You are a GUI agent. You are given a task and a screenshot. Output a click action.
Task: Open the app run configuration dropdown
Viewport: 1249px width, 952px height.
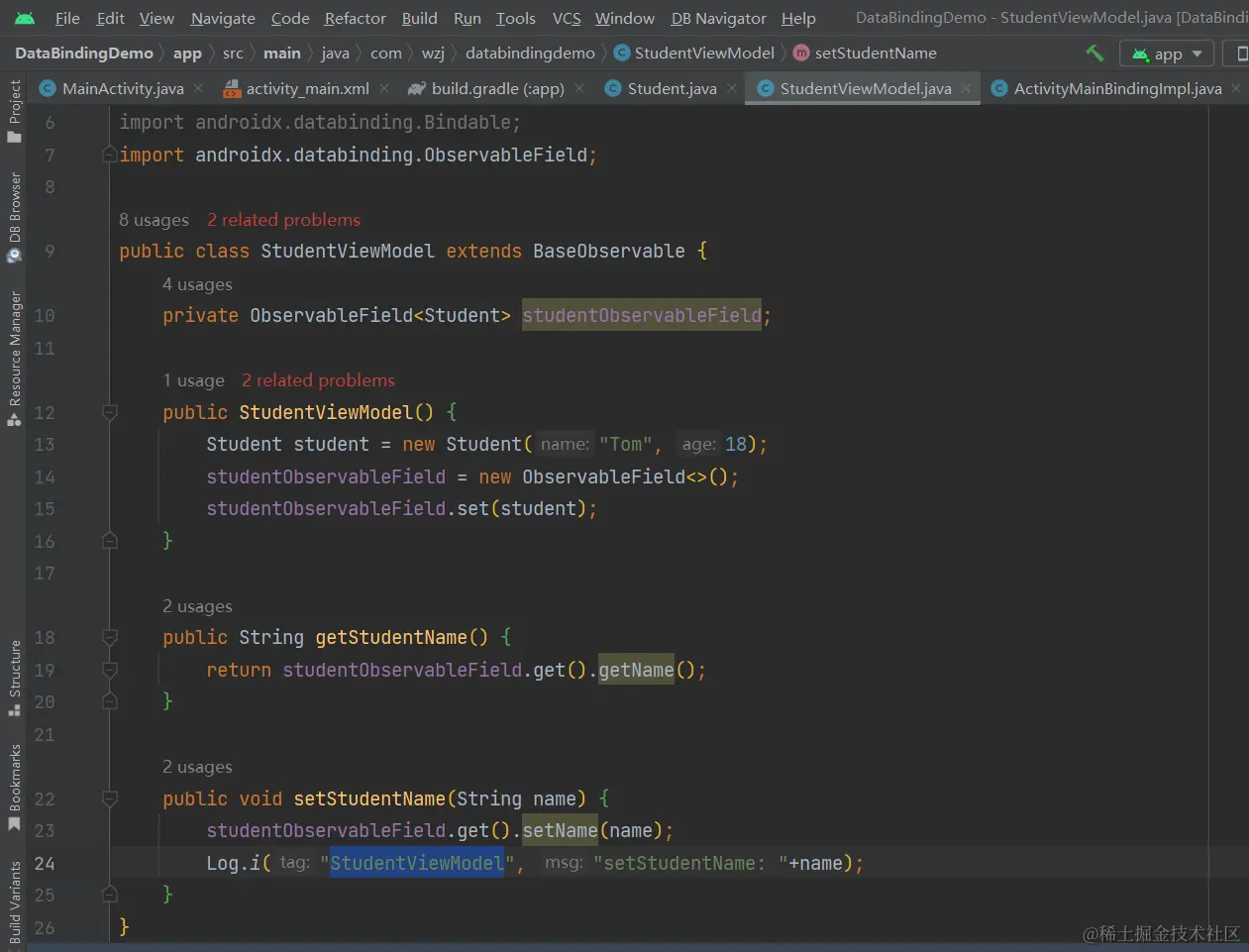(x=1167, y=53)
